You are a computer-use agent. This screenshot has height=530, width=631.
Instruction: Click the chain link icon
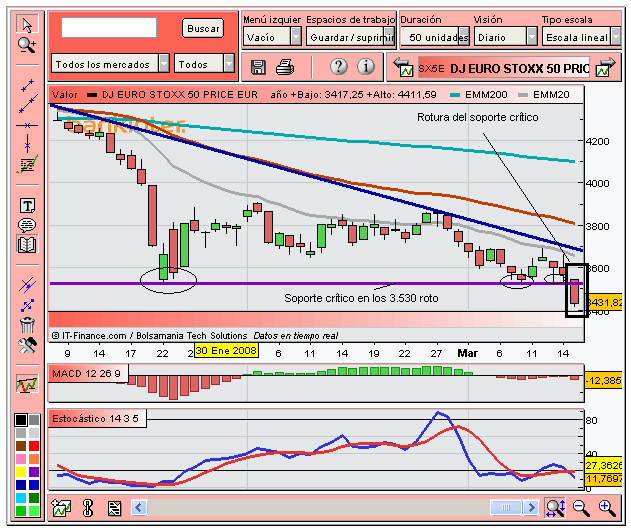click(88, 508)
